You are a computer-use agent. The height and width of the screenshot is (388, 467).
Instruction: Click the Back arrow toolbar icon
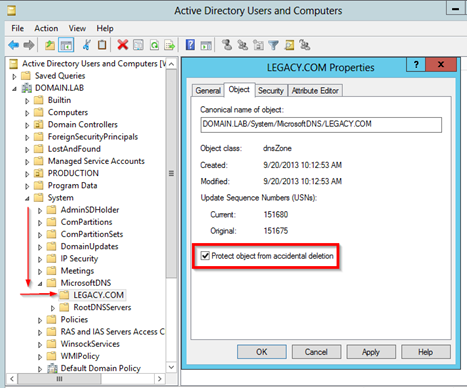tap(14, 45)
